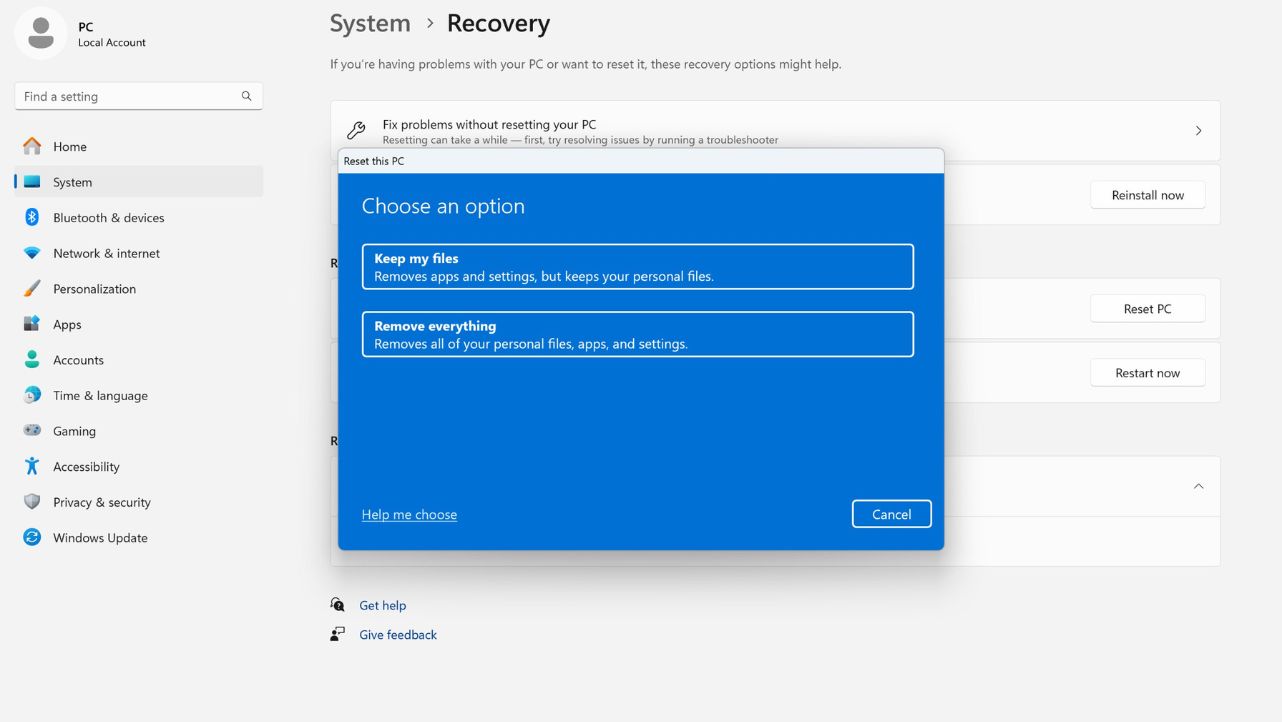Click the Bluetooth icon in sidebar

(x=32, y=217)
